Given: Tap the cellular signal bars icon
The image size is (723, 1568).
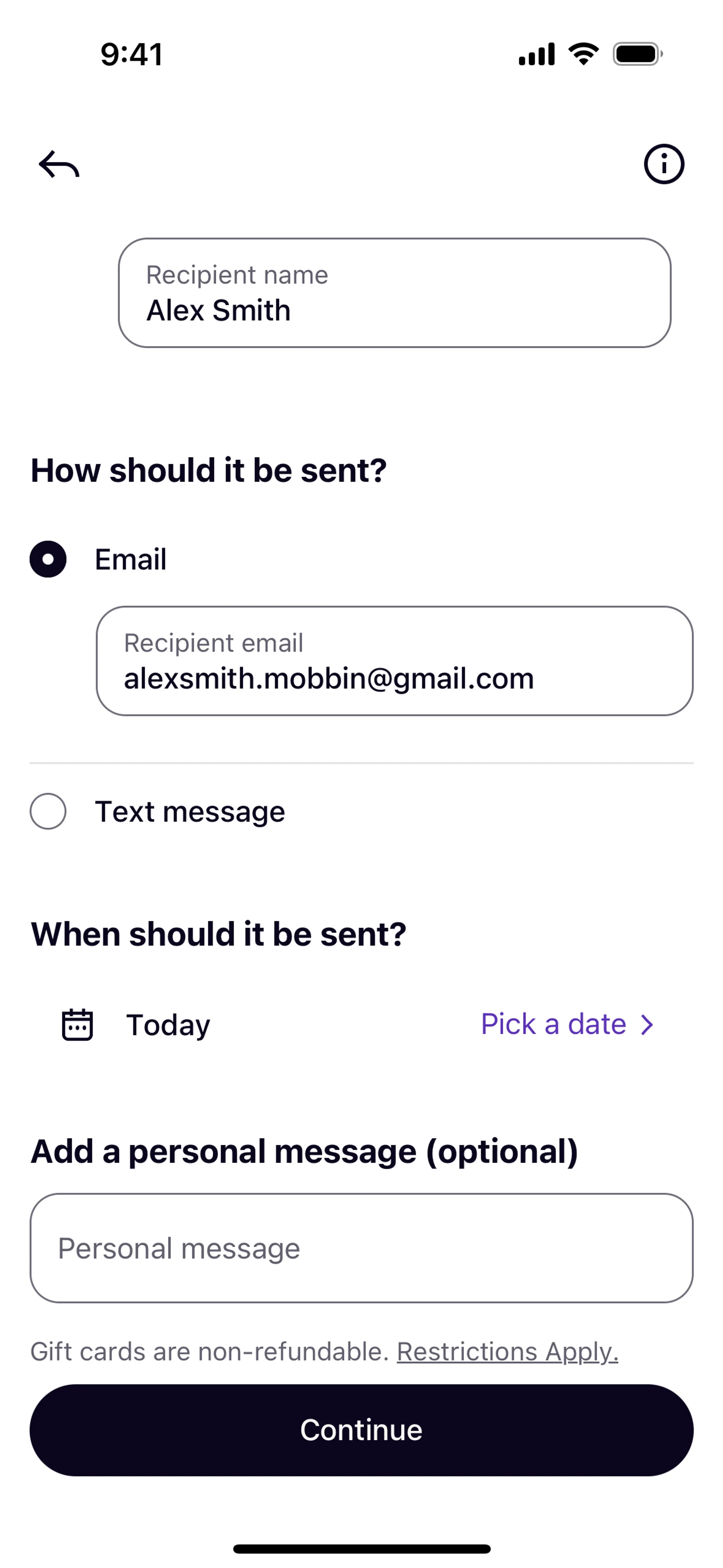Looking at the screenshot, I should [536, 54].
